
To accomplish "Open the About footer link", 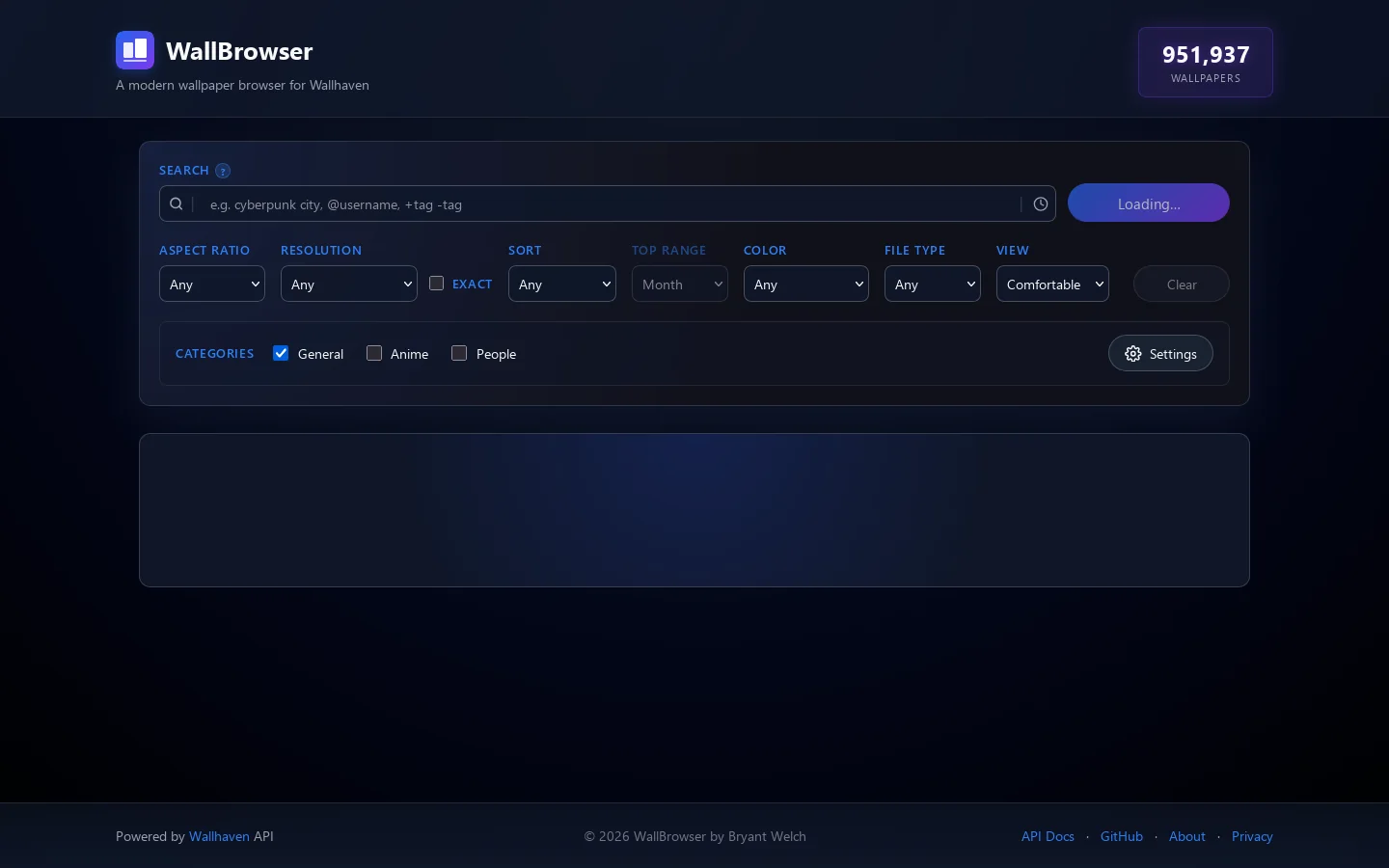I will pos(1187,836).
